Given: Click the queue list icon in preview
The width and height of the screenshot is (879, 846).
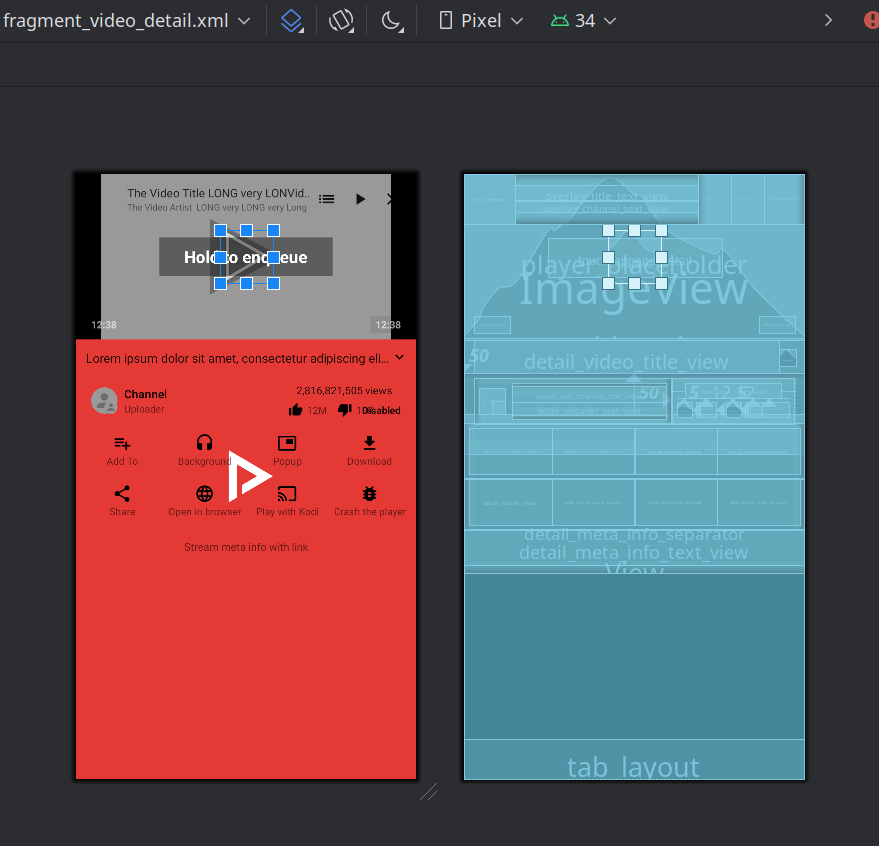Looking at the screenshot, I should tap(327, 199).
